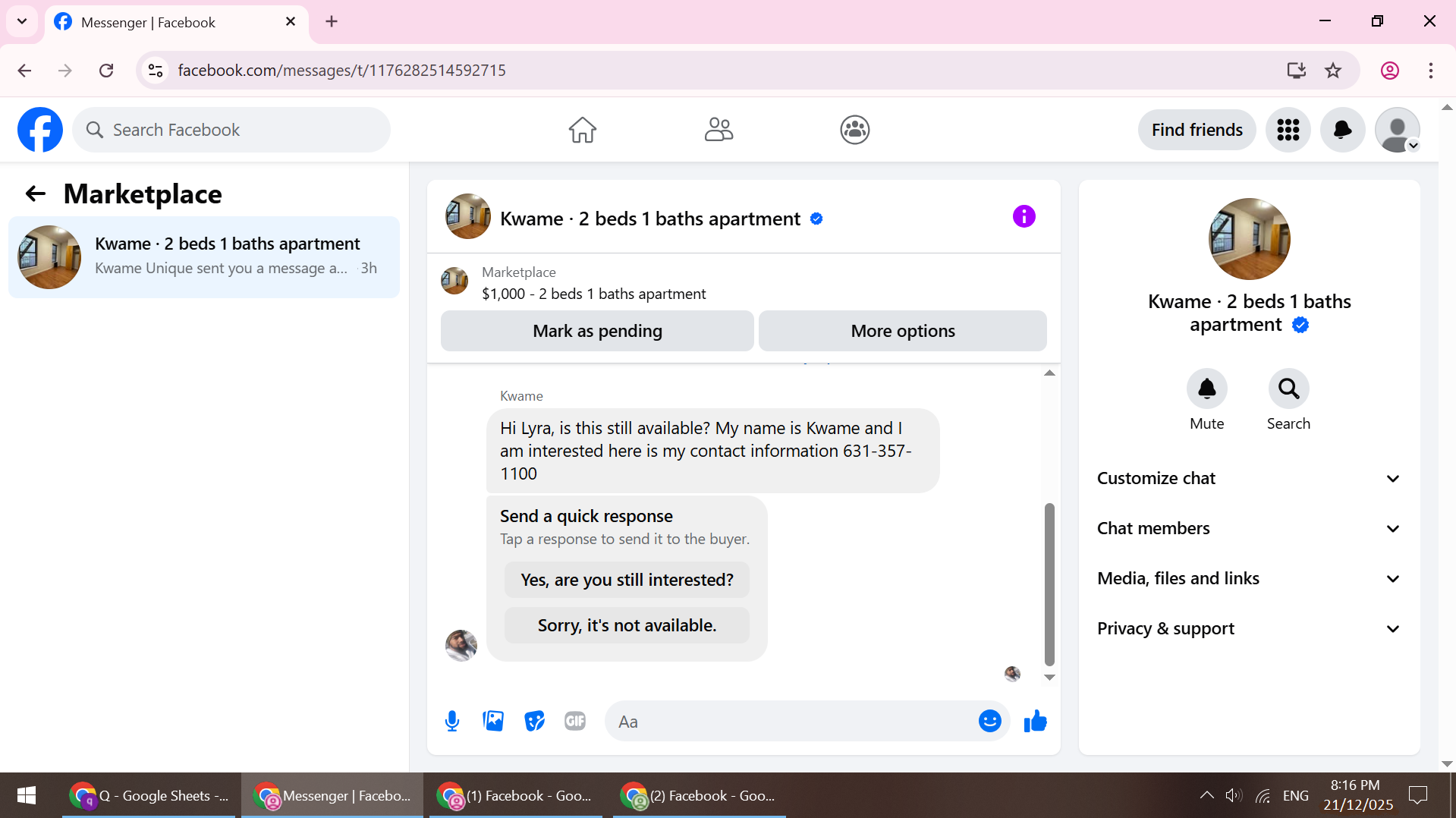The image size is (1456, 818).
Task: Open a new browser tab
Action: [332, 22]
